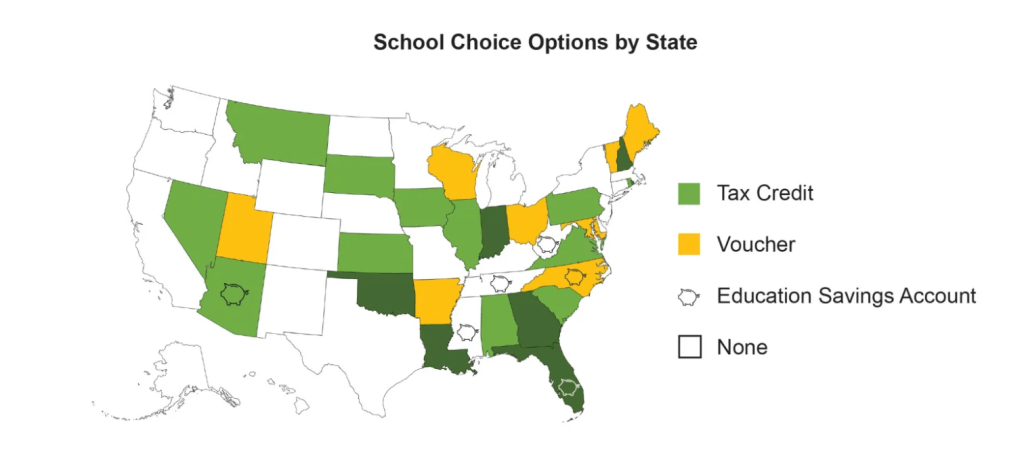Viewport: 1024px width, 455px height.
Task: Select the Tax Credit legend label
Action: [x=765, y=193]
